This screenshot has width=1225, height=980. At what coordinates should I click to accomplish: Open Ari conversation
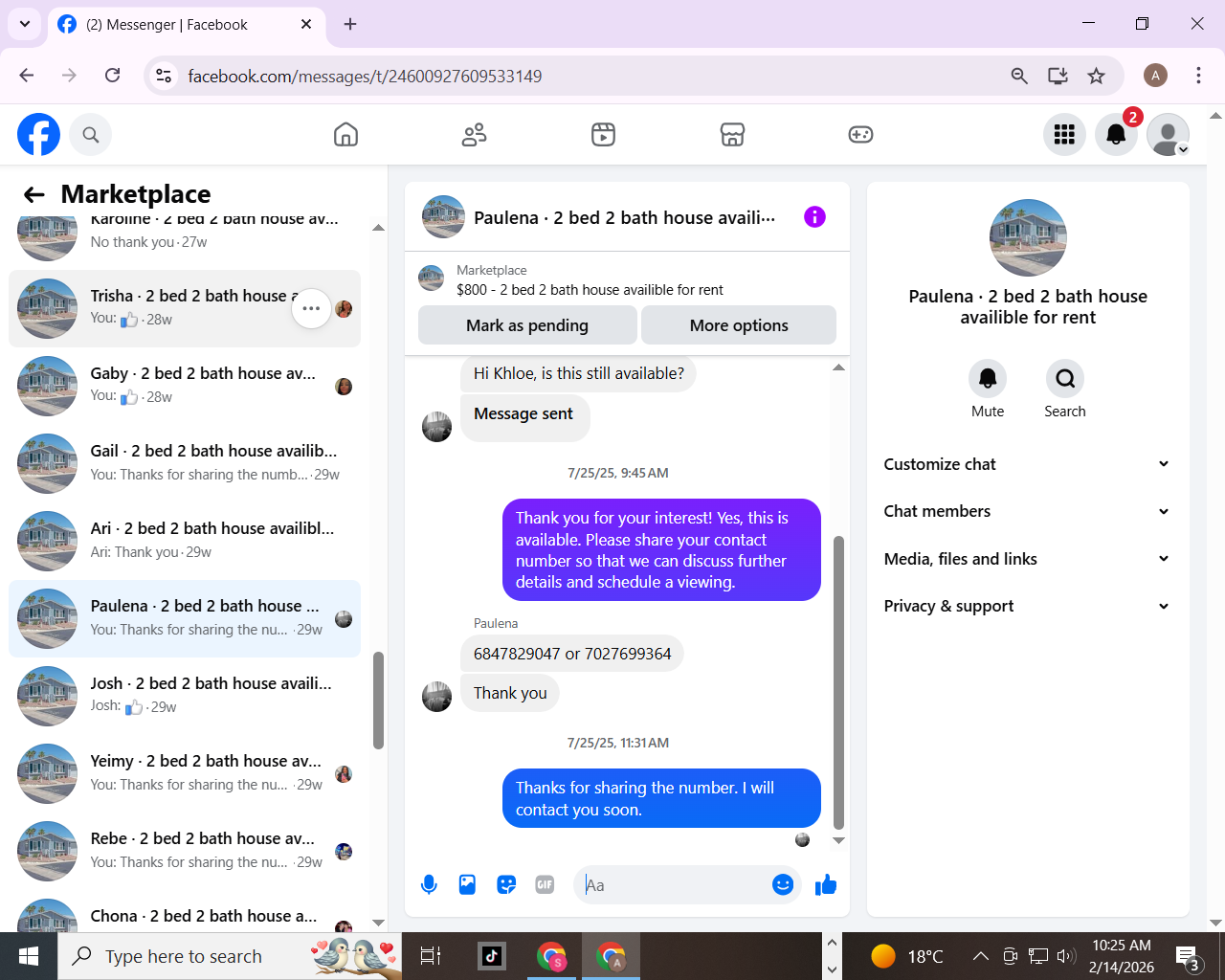[x=185, y=541]
